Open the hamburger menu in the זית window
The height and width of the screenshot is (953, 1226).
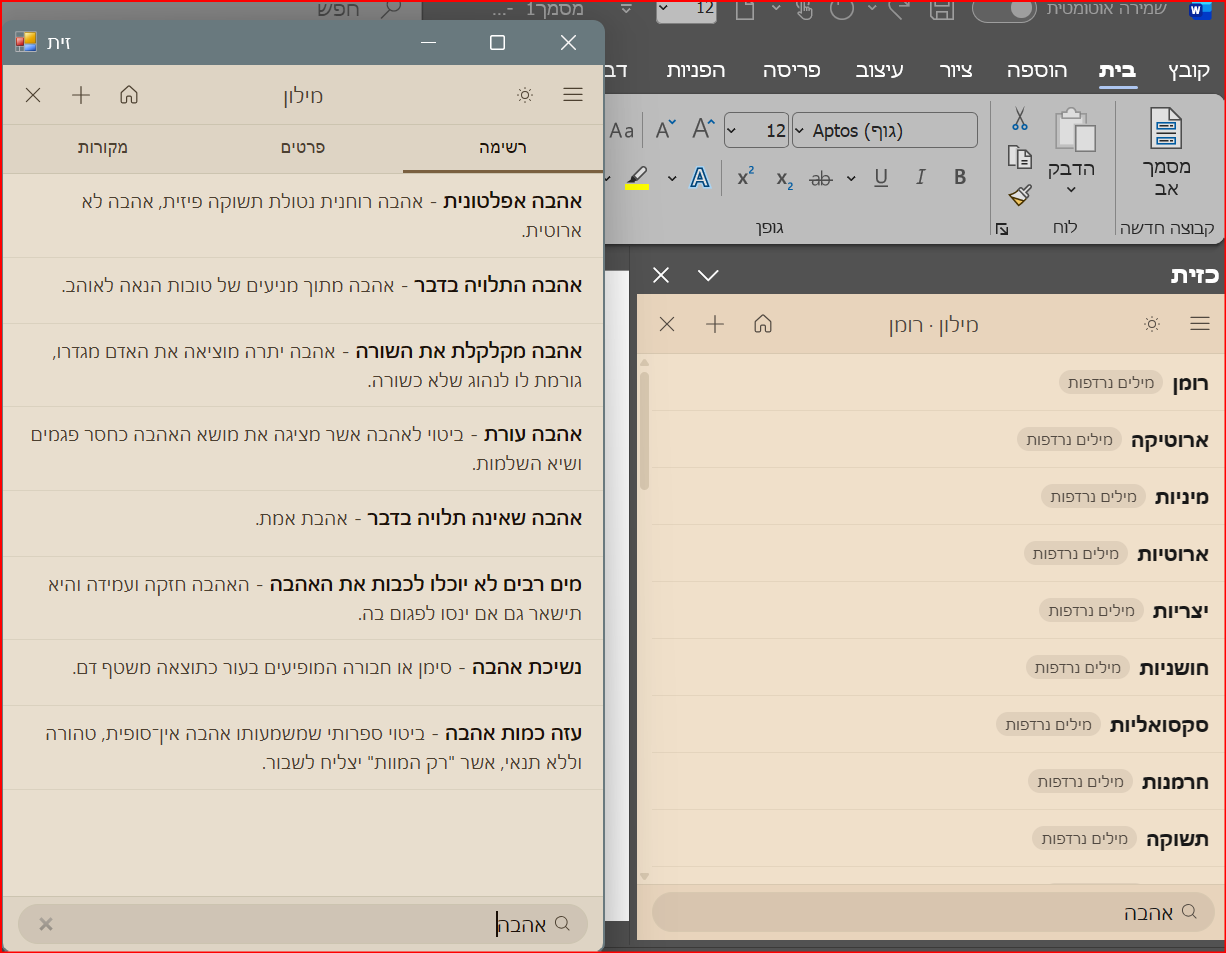pos(572,95)
